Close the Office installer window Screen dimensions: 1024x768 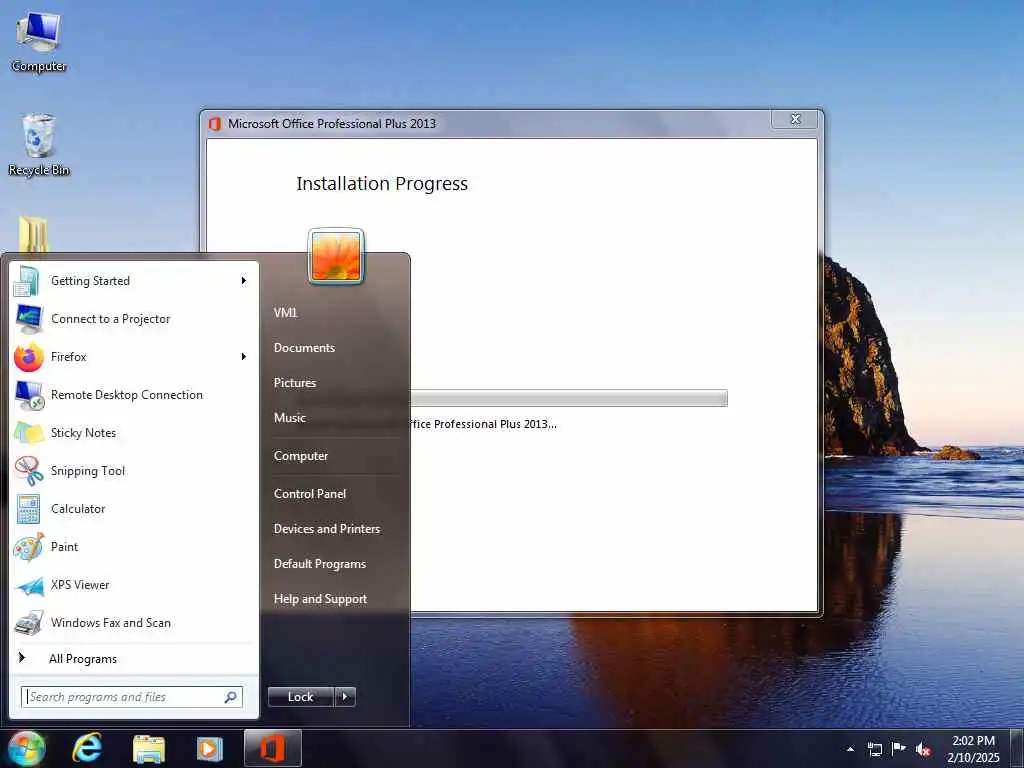coord(795,119)
